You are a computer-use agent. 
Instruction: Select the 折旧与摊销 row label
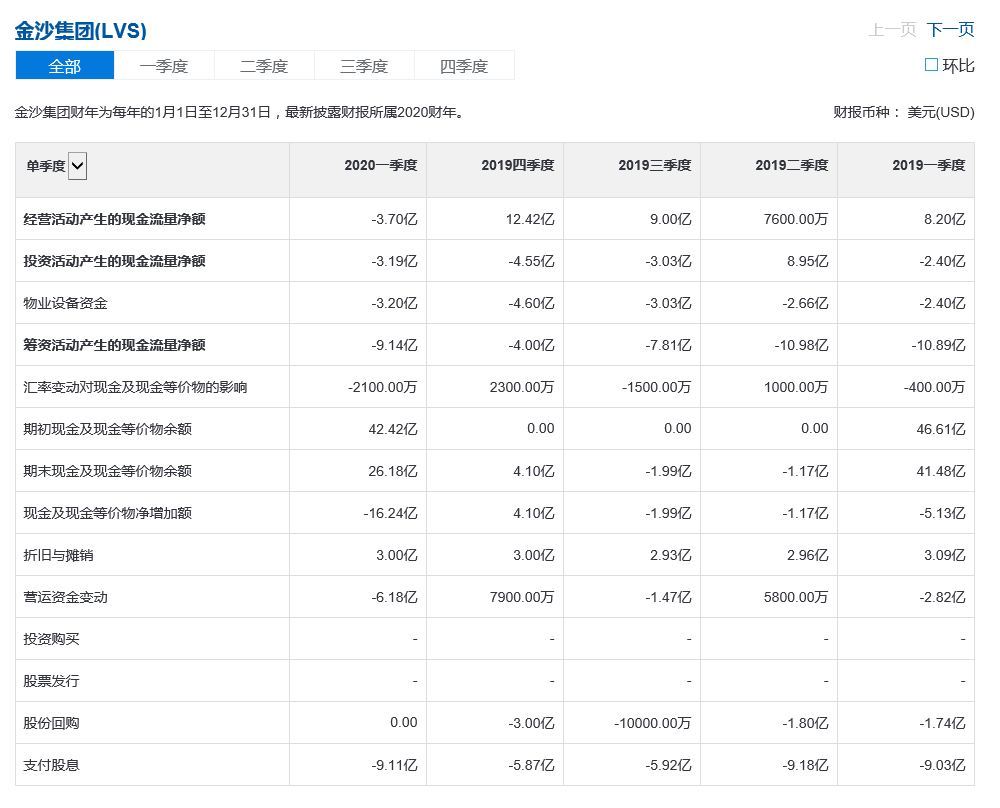tap(58, 555)
